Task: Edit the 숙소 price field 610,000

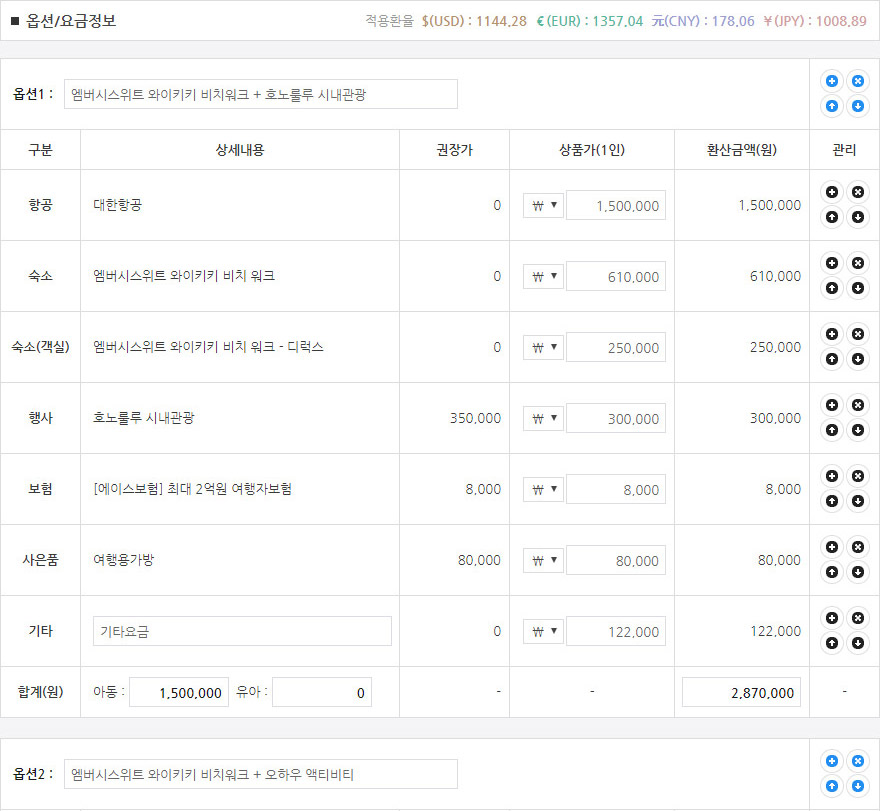Action: 616,276
